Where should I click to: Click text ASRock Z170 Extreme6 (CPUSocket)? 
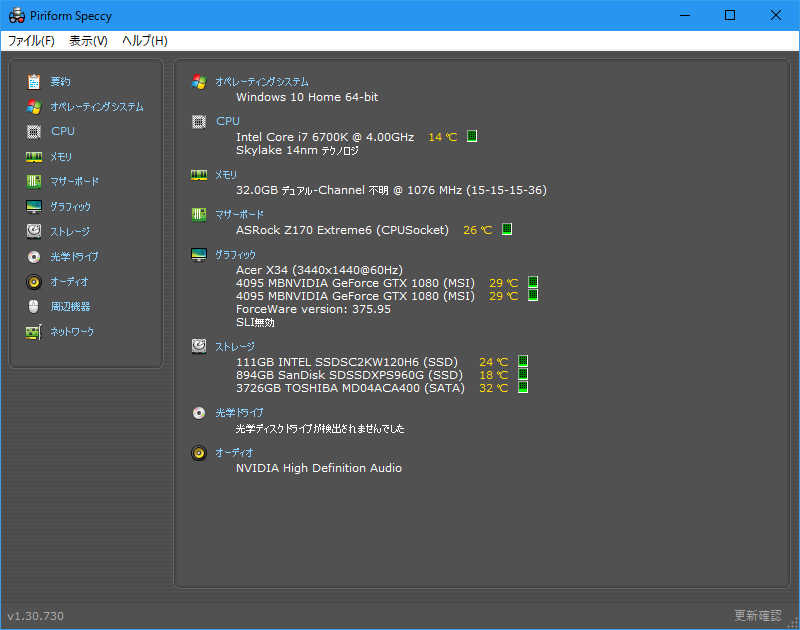point(342,230)
